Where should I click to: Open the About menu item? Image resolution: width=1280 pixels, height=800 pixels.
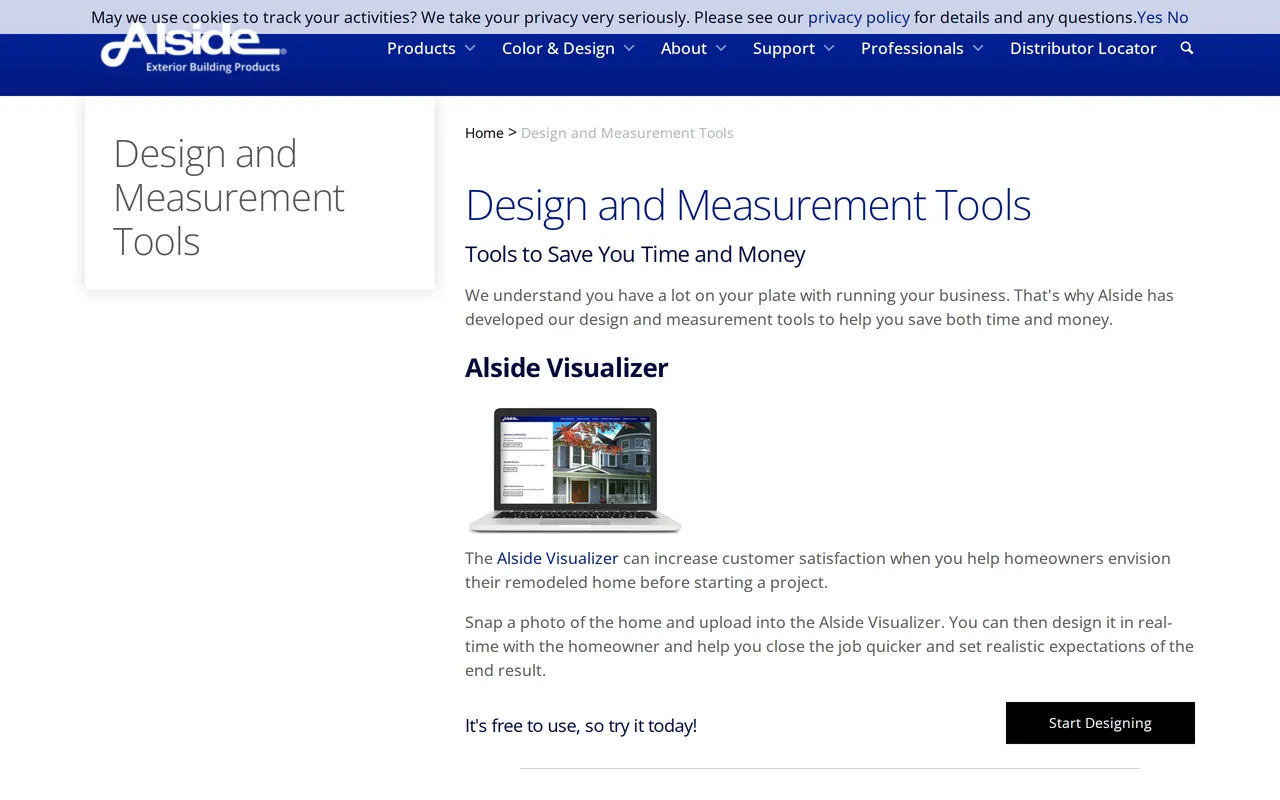click(684, 48)
